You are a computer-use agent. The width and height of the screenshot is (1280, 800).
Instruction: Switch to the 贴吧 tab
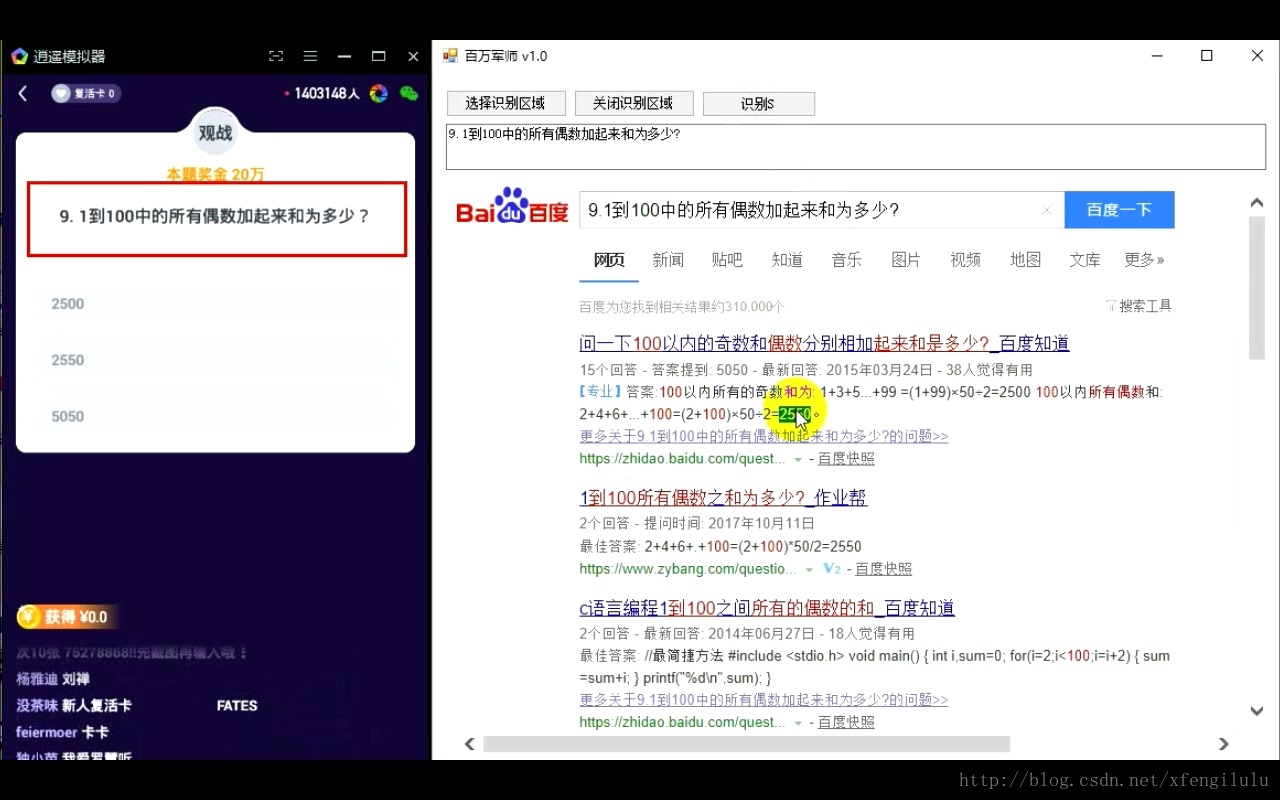click(727, 260)
